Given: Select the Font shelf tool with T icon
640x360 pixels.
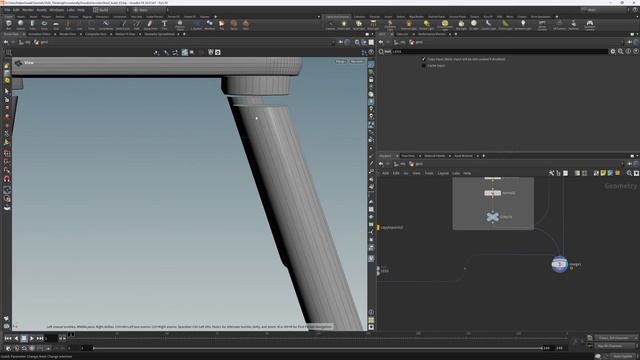Looking at the screenshot, I should (x=164, y=24).
